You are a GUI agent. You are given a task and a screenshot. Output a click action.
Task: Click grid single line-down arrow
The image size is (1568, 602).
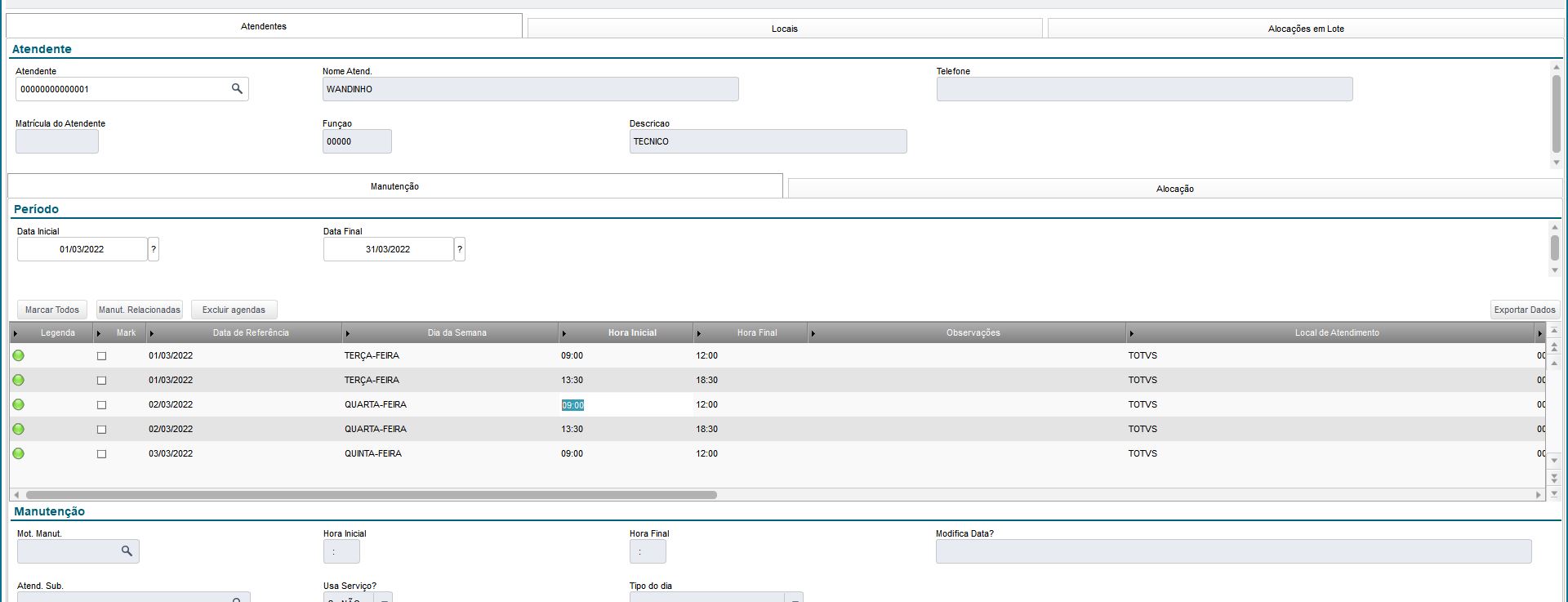coord(1554,461)
